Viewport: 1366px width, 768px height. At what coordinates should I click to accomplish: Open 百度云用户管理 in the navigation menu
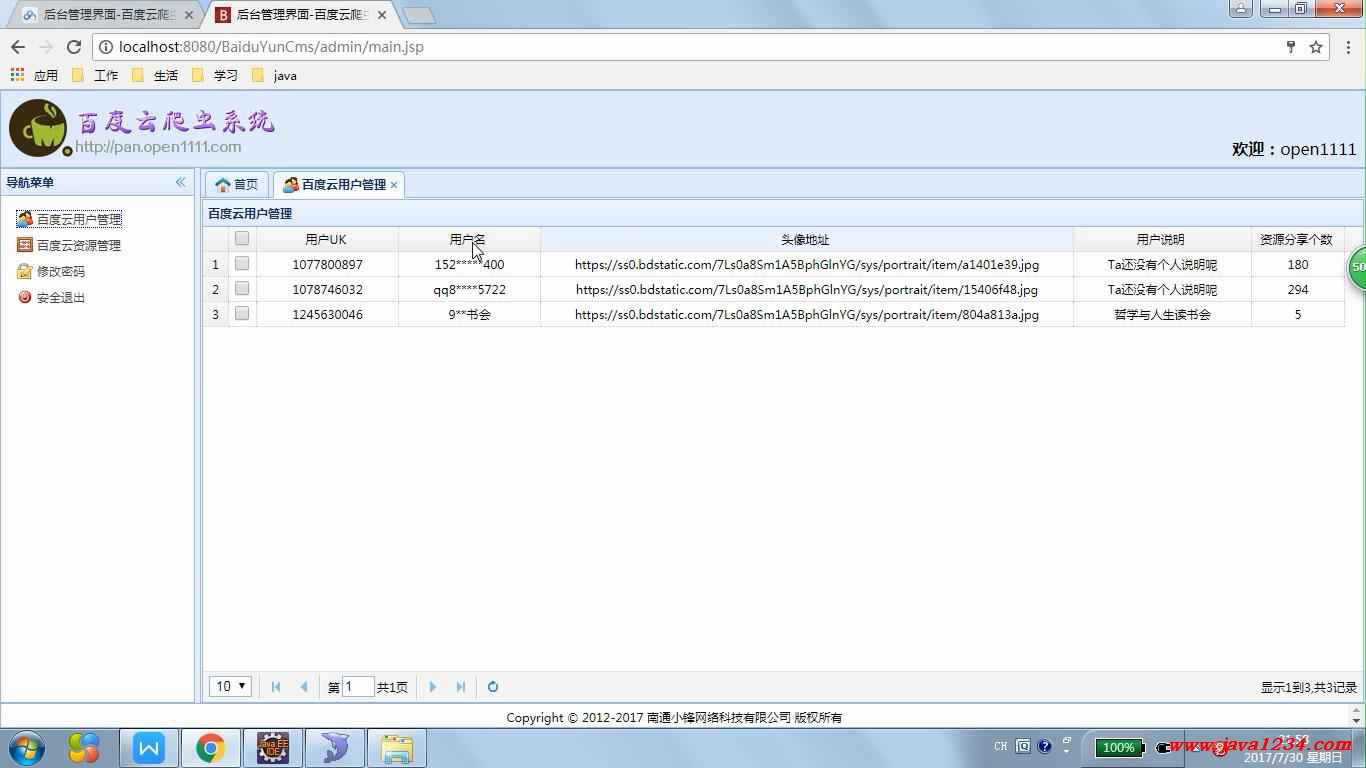point(69,219)
